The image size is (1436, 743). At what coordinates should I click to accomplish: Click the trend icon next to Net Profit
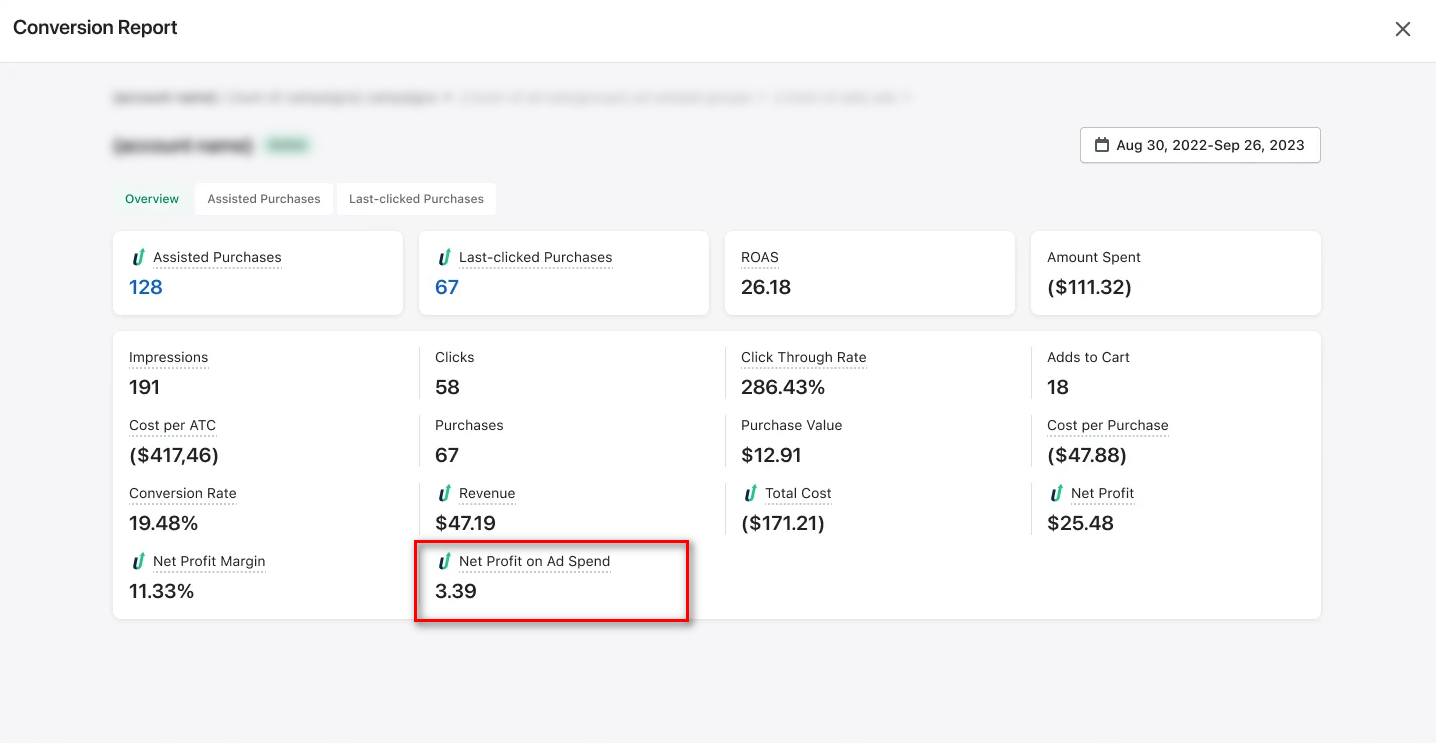(1055, 492)
